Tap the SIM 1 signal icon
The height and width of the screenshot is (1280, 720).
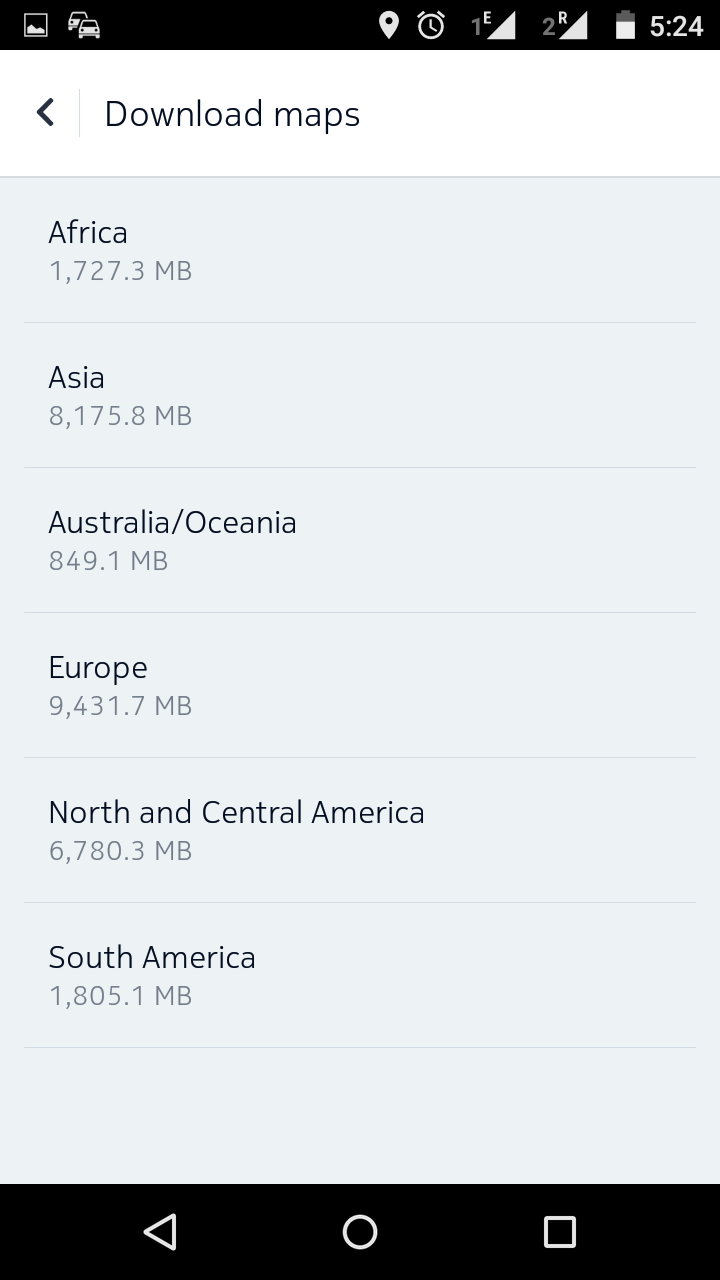494,25
